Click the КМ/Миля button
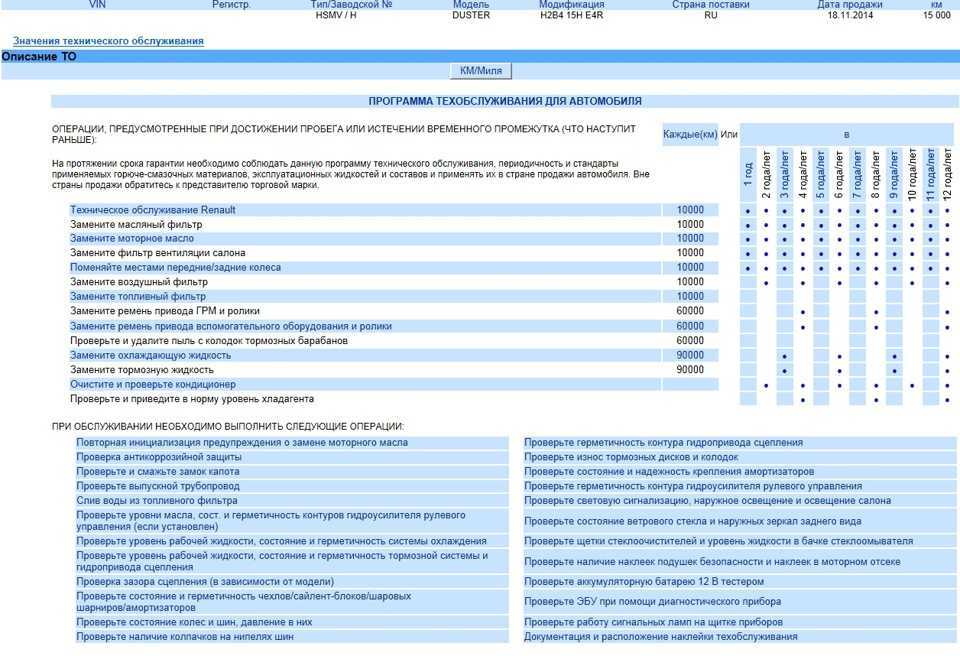 [x=481, y=71]
